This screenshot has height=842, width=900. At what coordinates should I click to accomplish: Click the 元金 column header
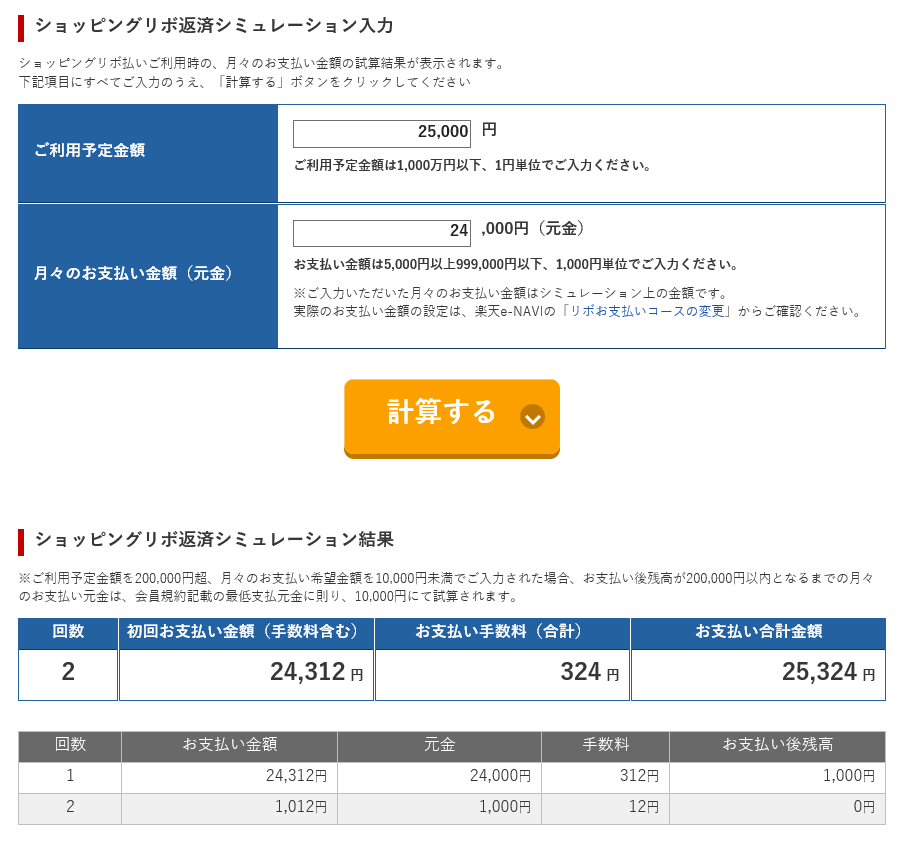(x=440, y=746)
